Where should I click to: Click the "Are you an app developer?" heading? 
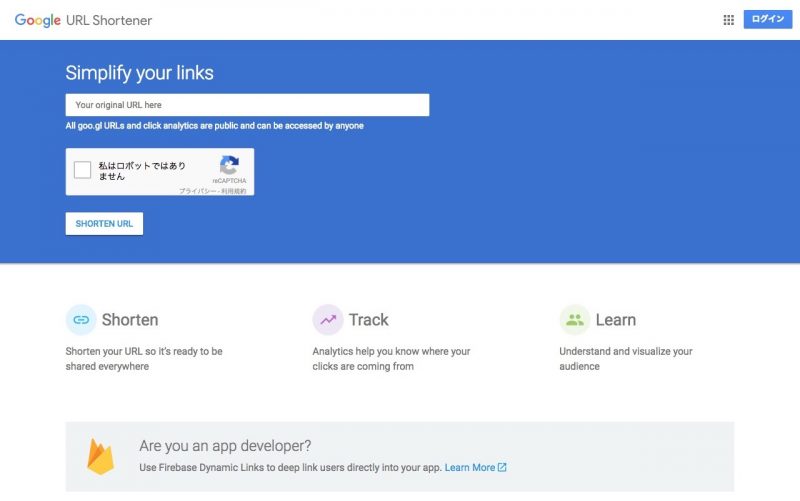point(225,446)
